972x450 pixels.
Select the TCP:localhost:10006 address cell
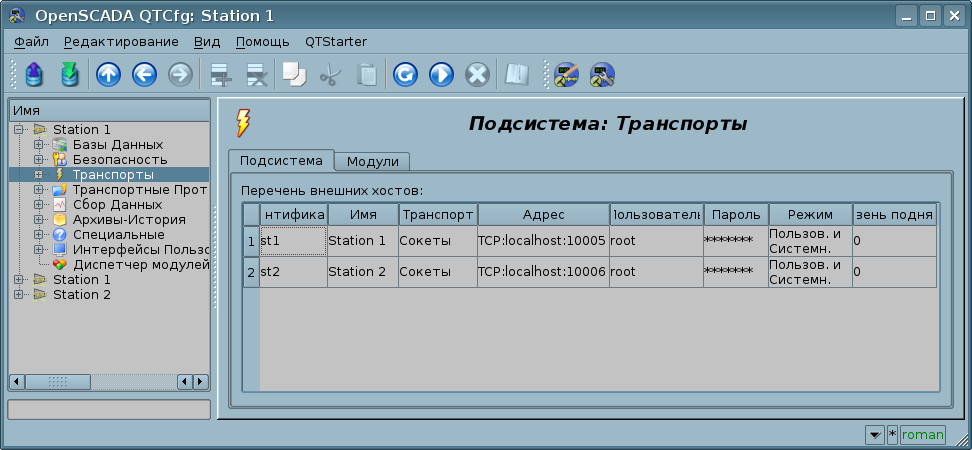(542, 272)
